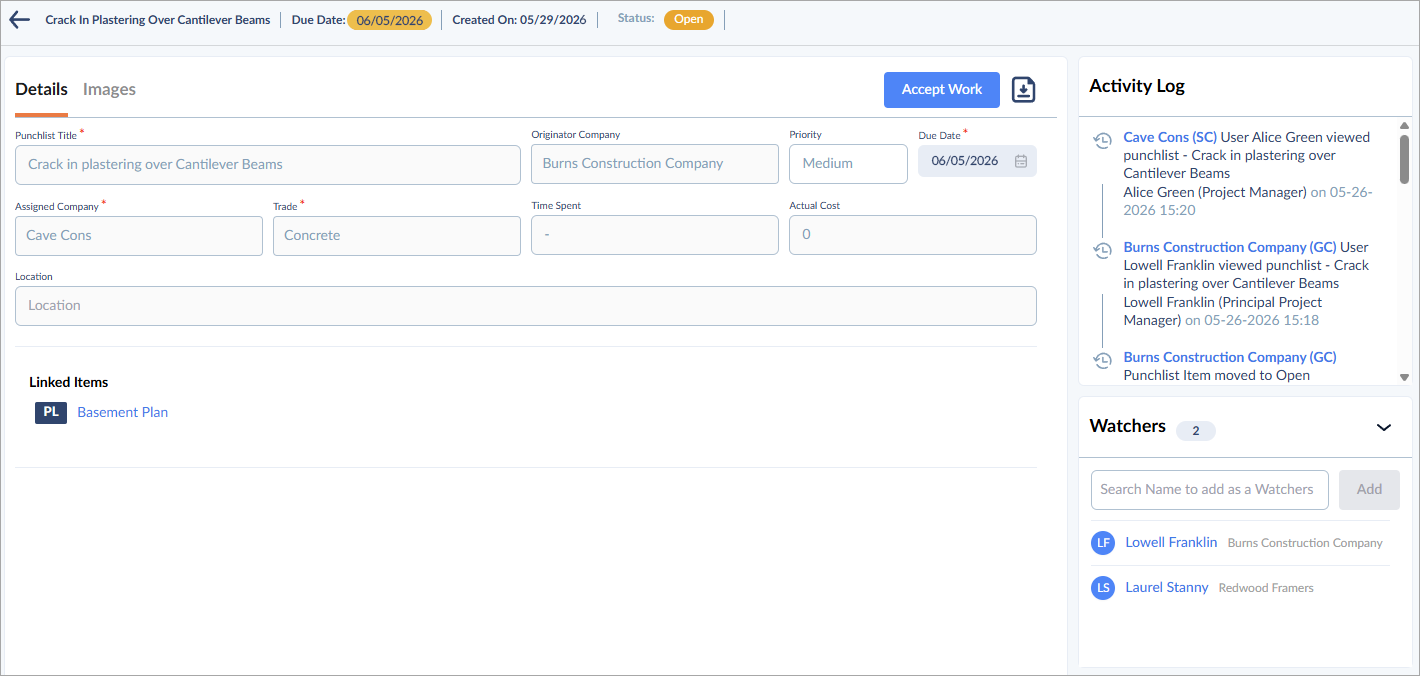Switch to the Images tab
Image resolution: width=1420 pixels, height=676 pixels.
click(109, 90)
